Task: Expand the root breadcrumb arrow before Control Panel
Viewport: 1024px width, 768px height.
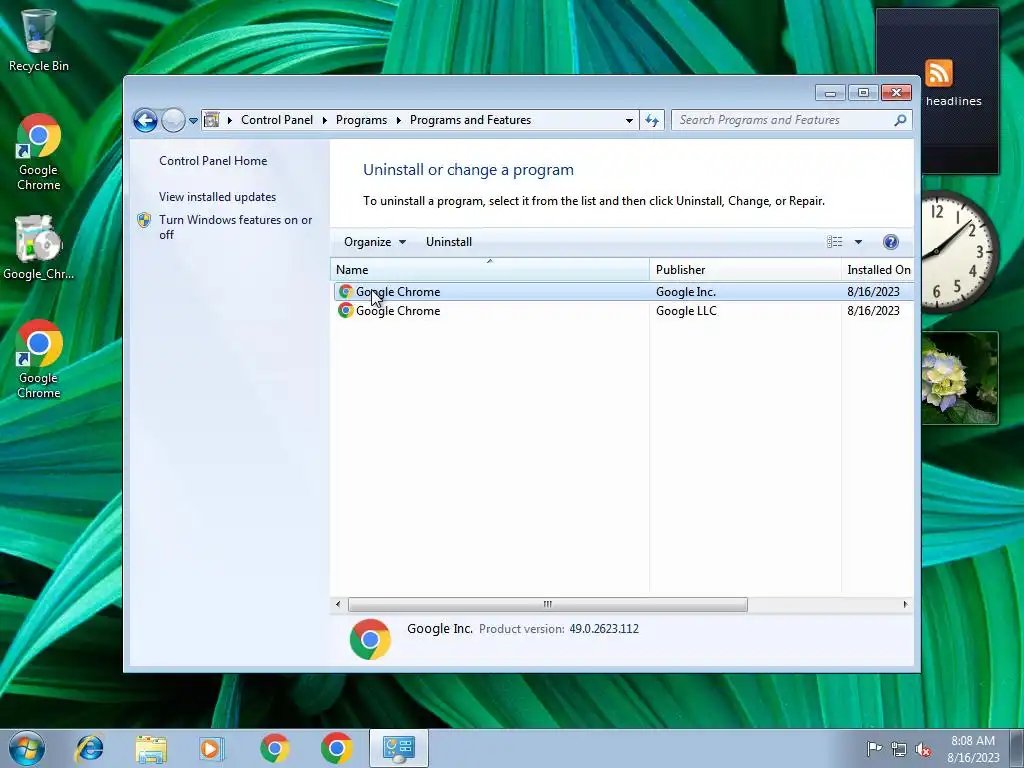Action: click(230, 120)
